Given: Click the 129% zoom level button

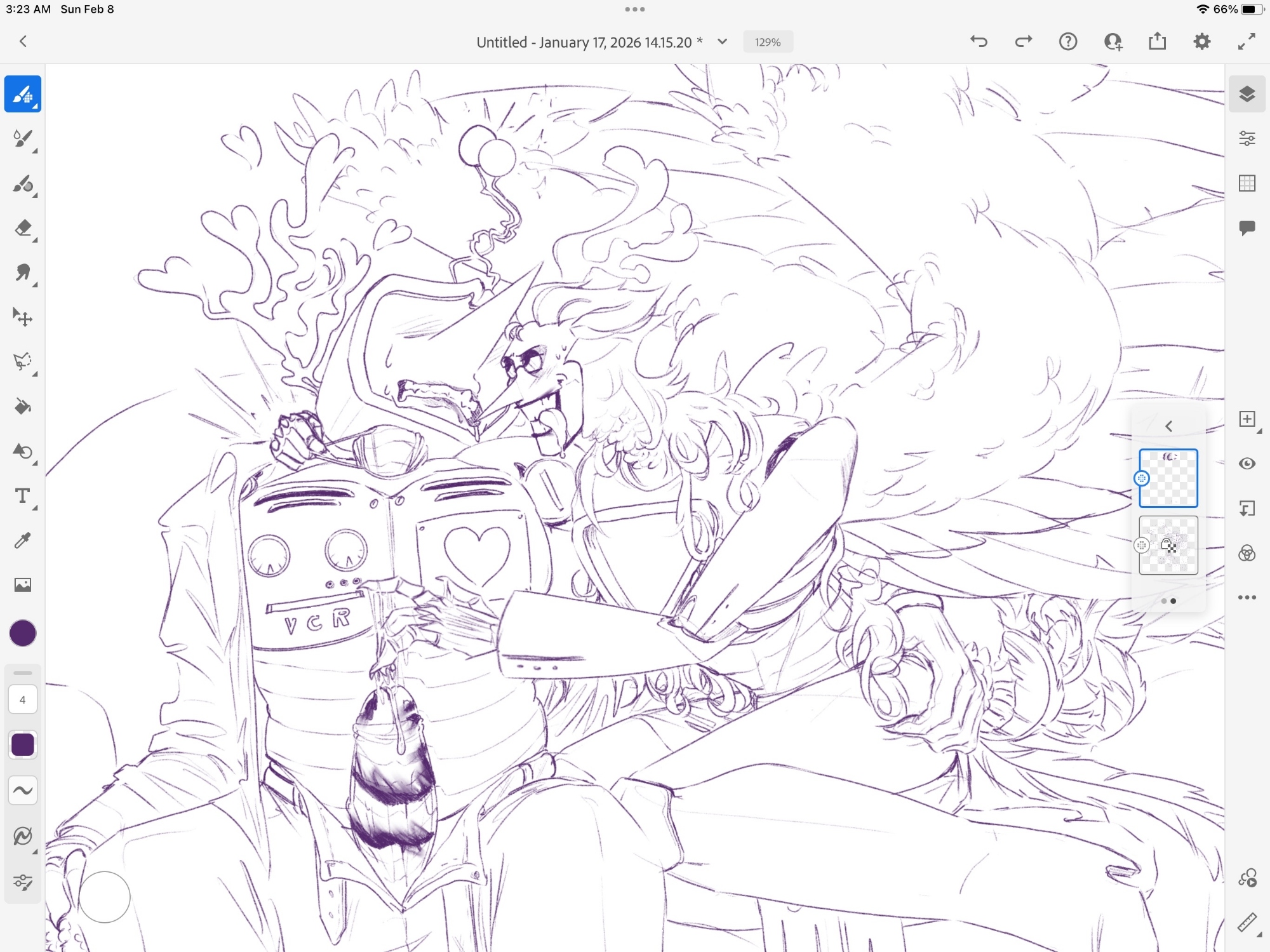Looking at the screenshot, I should point(768,42).
